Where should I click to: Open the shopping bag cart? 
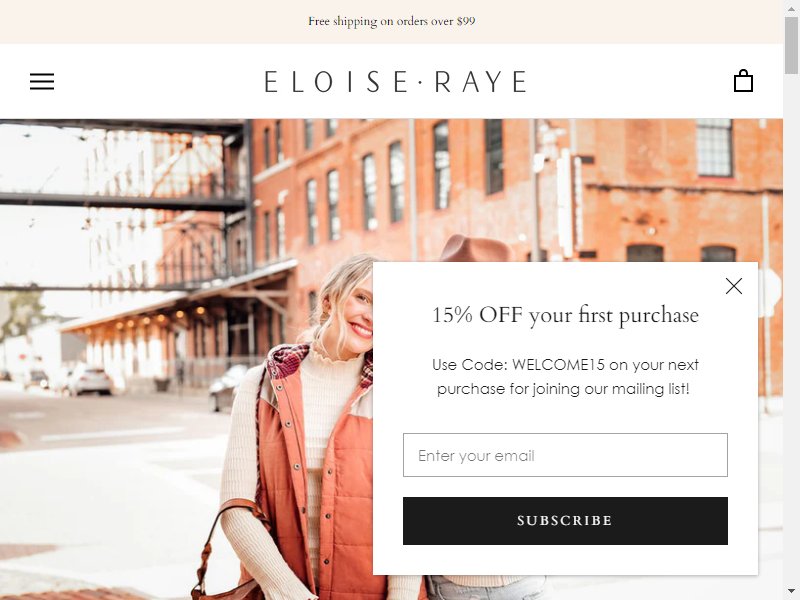(743, 81)
